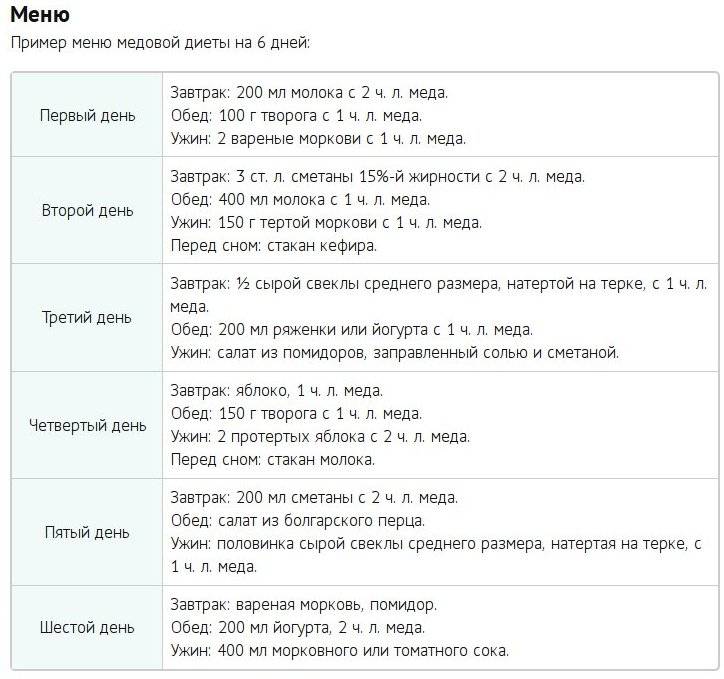Click the line 'Обед: 100 г творога с 1 ч. л. меда'
The width and height of the screenshot is (724, 679).
pos(296,115)
